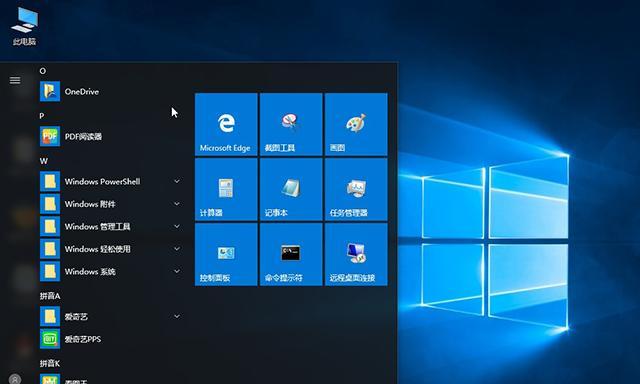640x384 pixels.
Task: Open the 记事本 Notepad tile
Action: 291,189
